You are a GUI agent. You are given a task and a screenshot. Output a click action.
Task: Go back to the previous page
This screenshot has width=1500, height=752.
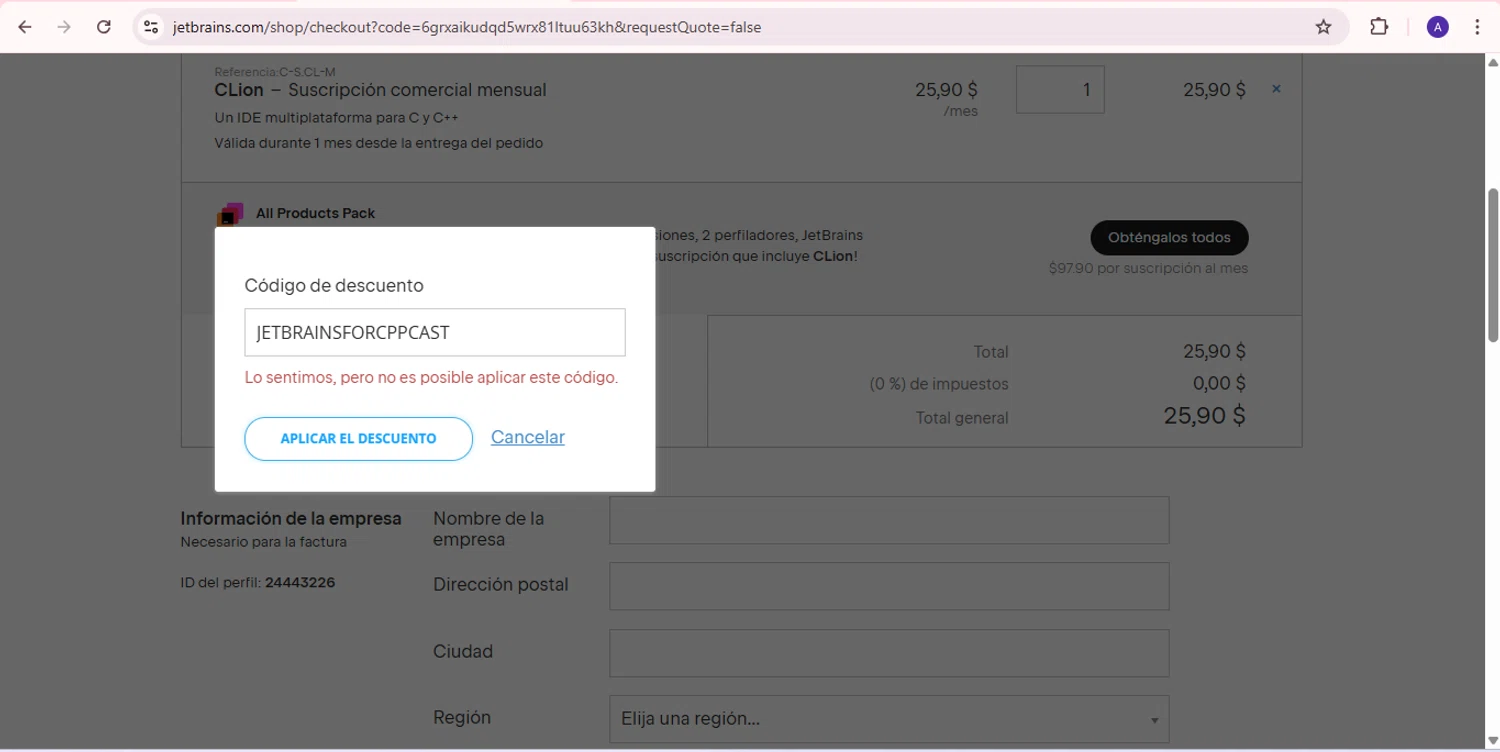25,27
